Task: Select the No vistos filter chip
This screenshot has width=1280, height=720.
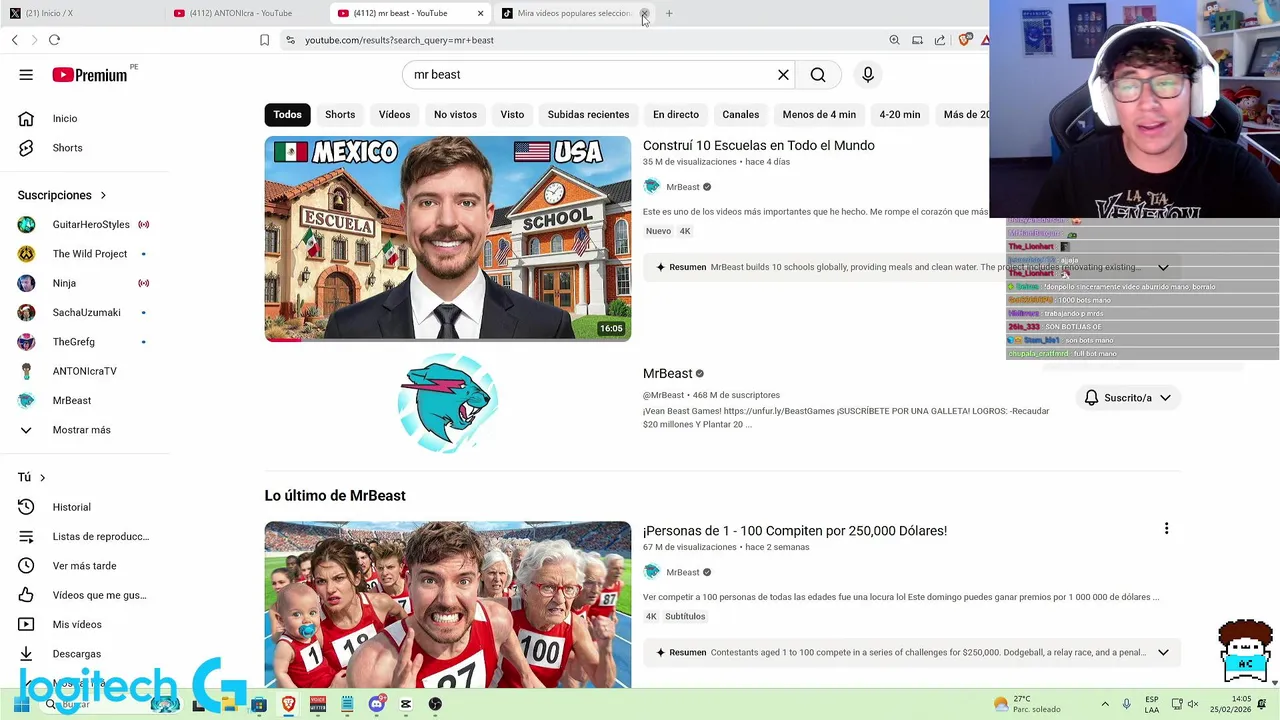Action: click(x=455, y=114)
